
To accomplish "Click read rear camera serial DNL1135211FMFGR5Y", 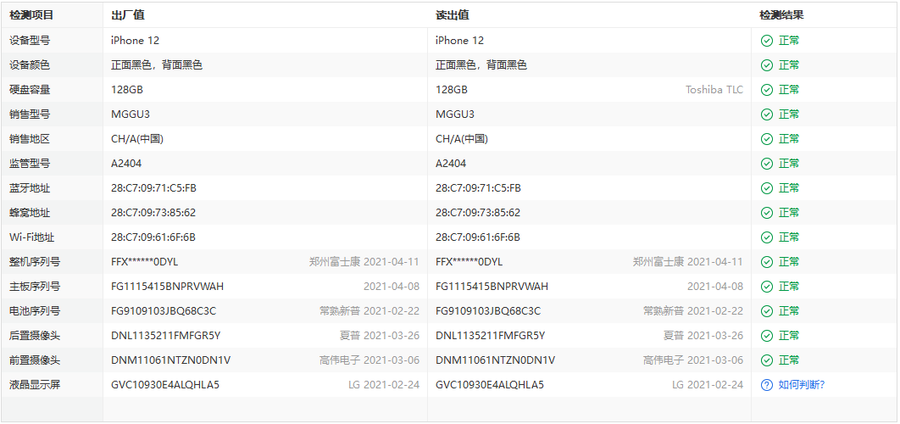I will (491, 336).
